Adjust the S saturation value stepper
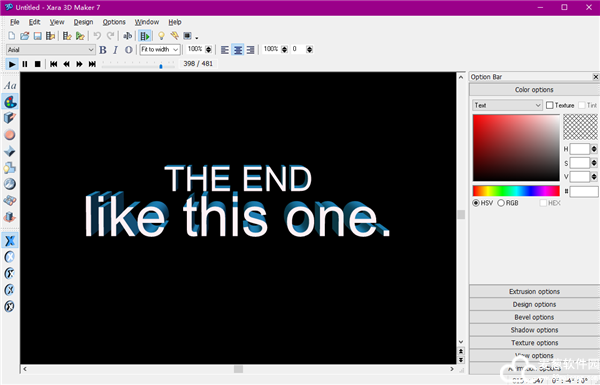600x385 pixels. click(594, 163)
